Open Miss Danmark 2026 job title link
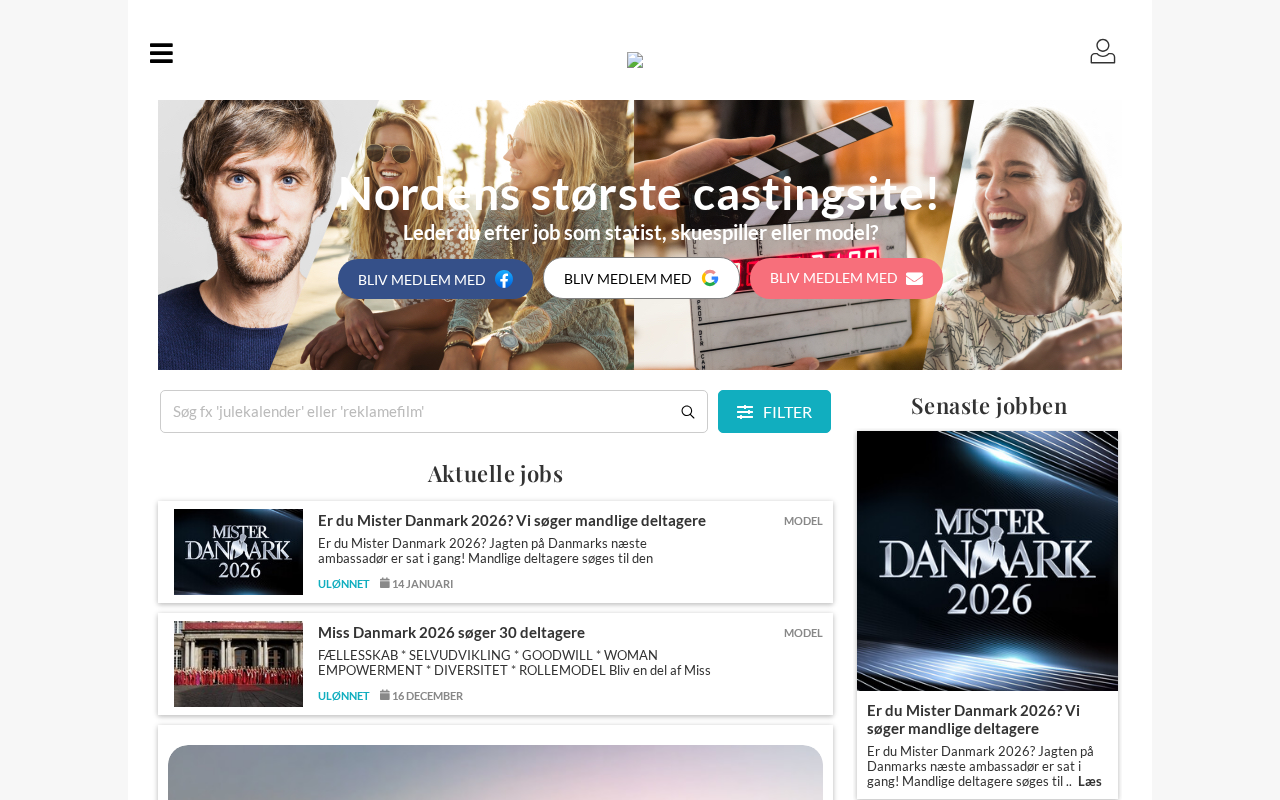 coord(451,632)
